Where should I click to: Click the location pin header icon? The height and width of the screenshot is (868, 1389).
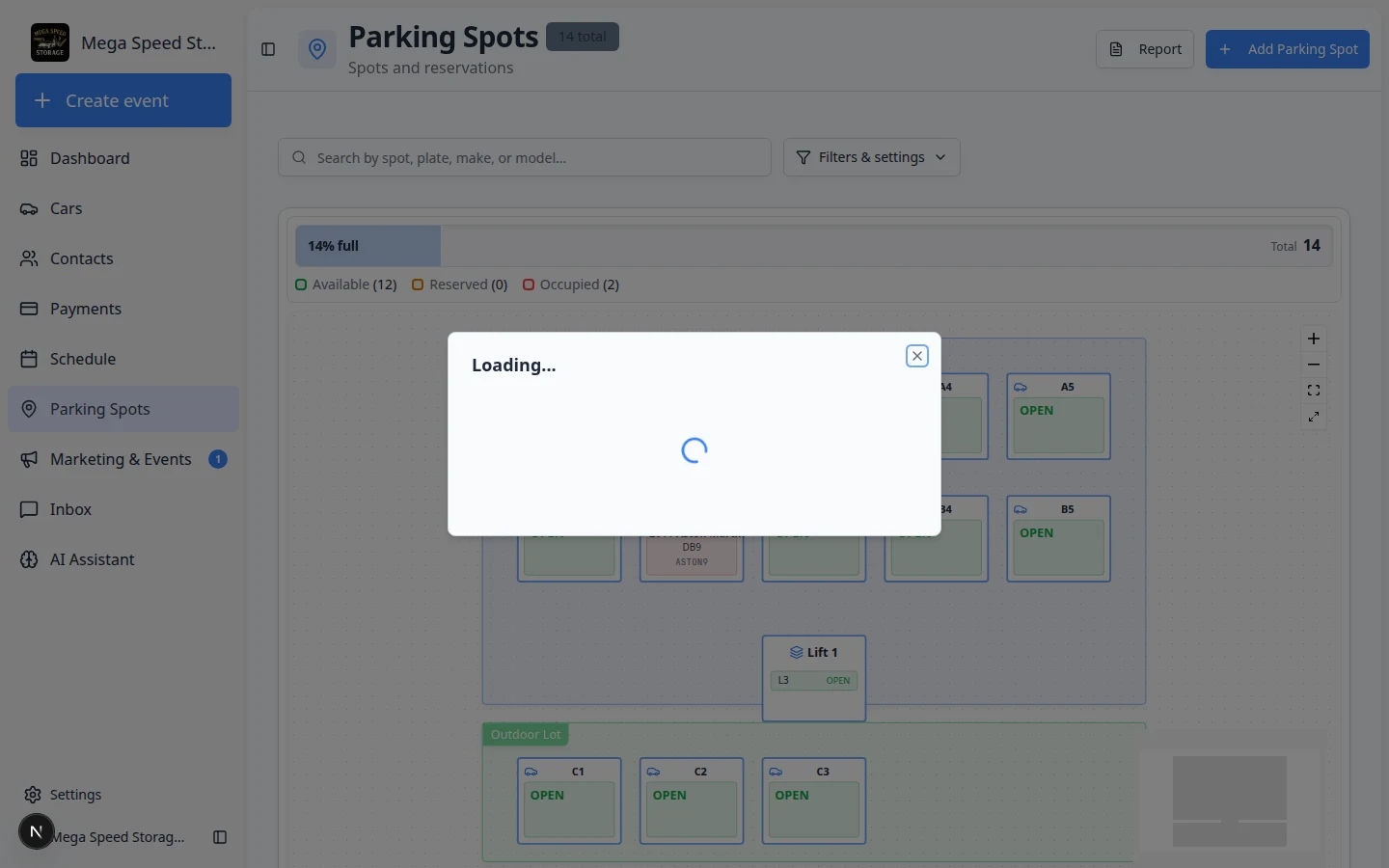(x=317, y=49)
